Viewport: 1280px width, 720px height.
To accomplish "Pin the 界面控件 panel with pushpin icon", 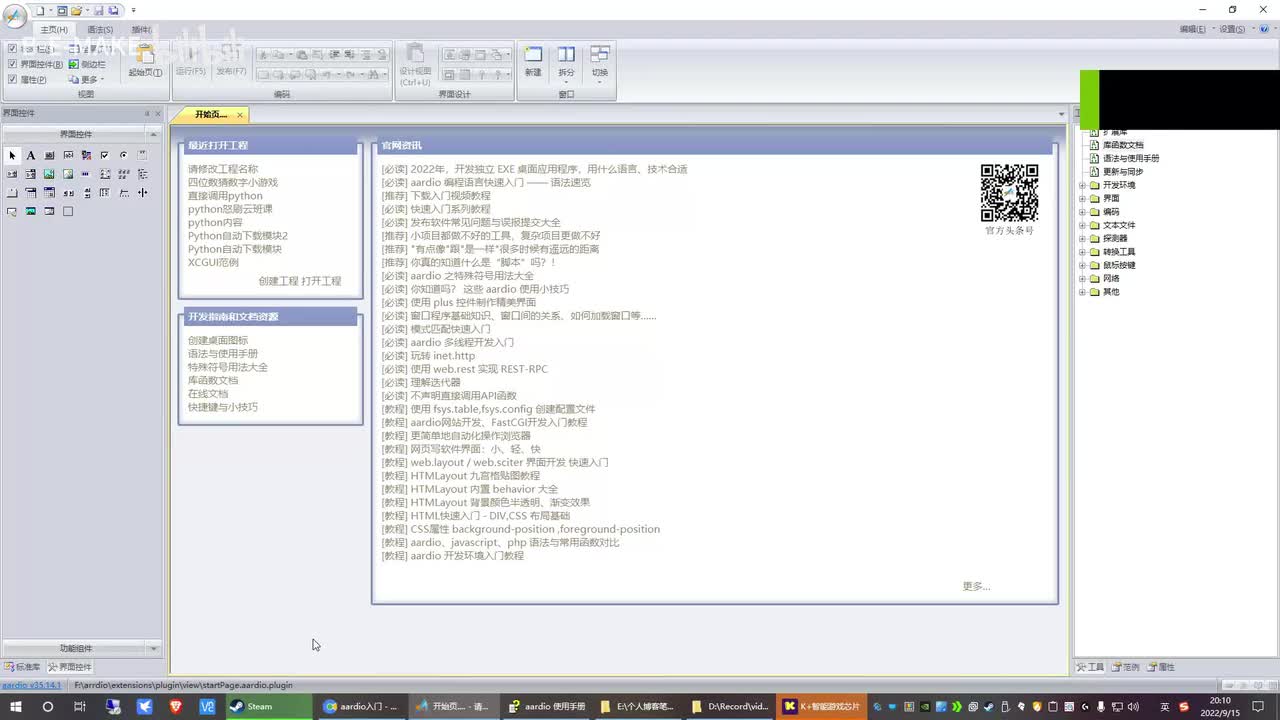I will pyautogui.click(x=147, y=113).
